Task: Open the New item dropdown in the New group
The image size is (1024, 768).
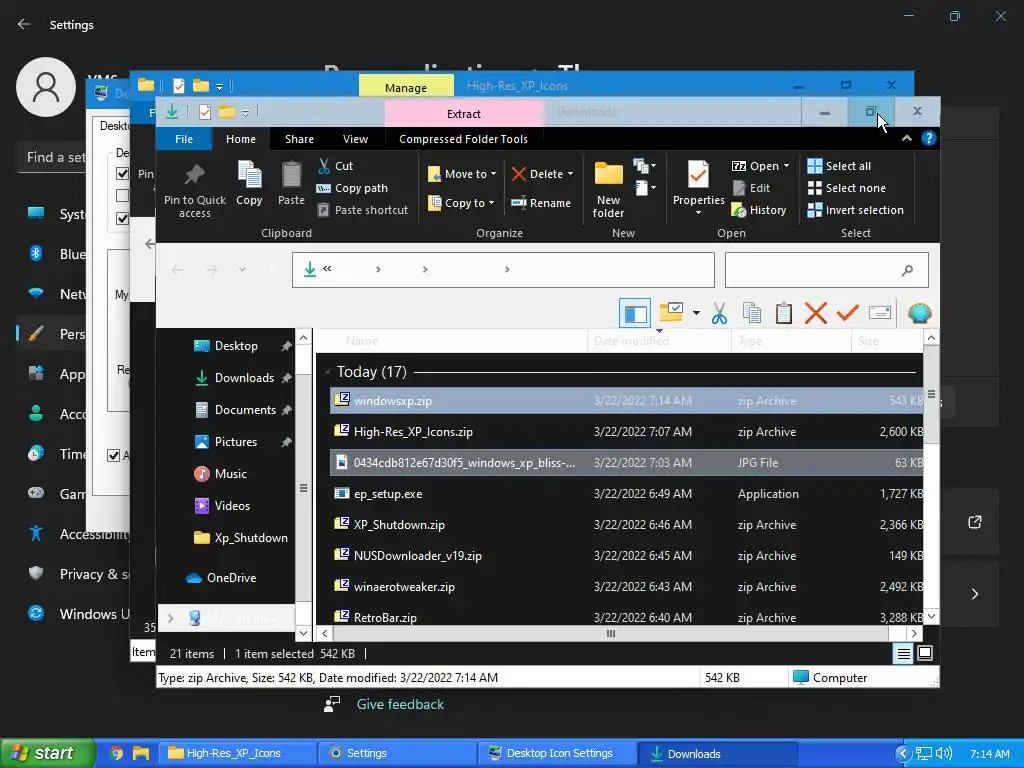Action: (645, 165)
